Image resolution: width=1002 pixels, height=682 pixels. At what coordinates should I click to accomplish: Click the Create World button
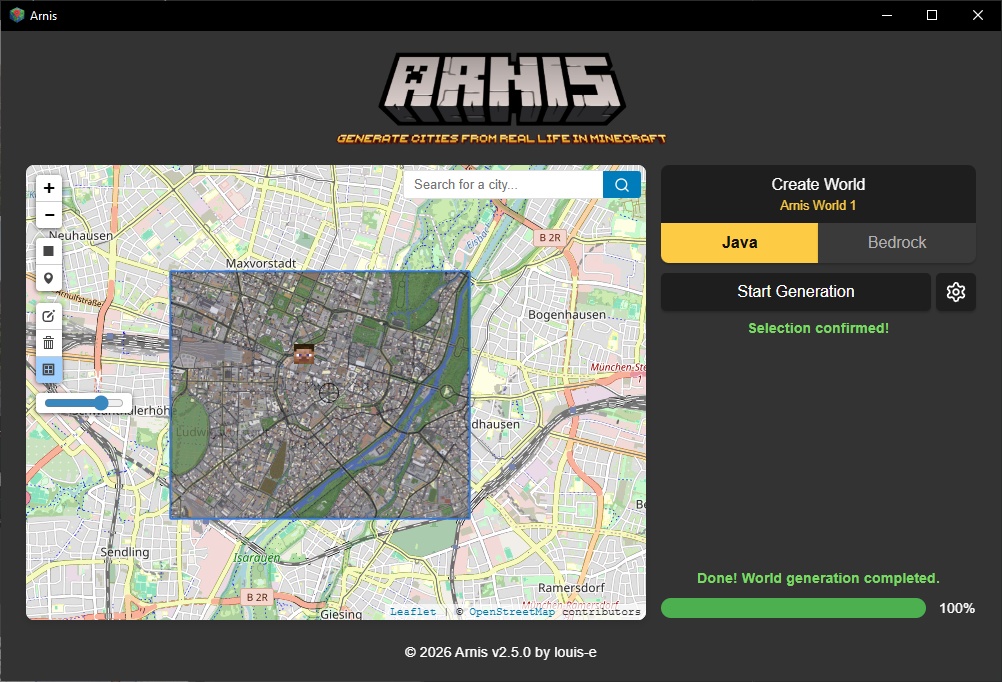tap(817, 194)
